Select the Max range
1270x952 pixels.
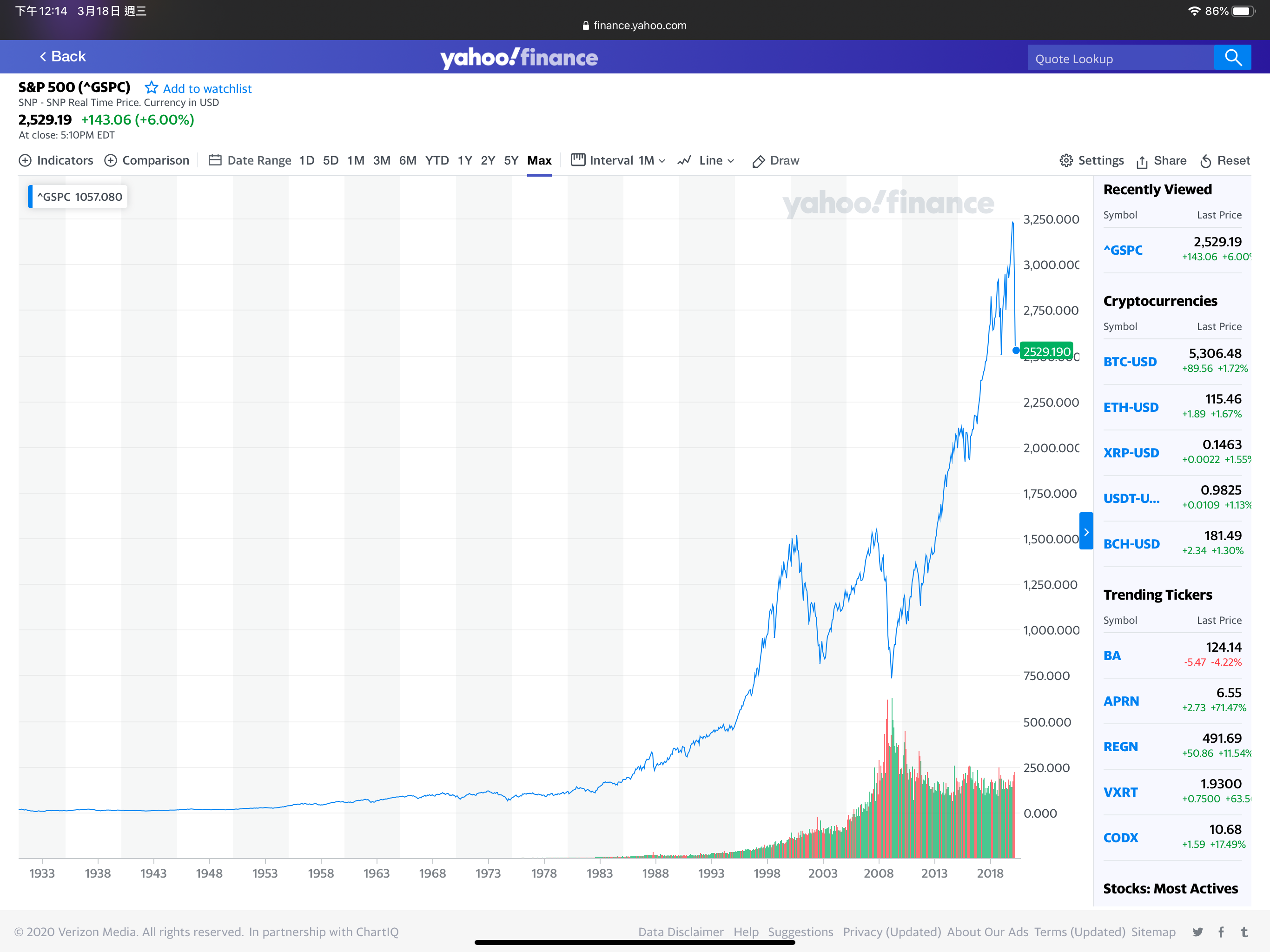pyautogui.click(x=539, y=160)
